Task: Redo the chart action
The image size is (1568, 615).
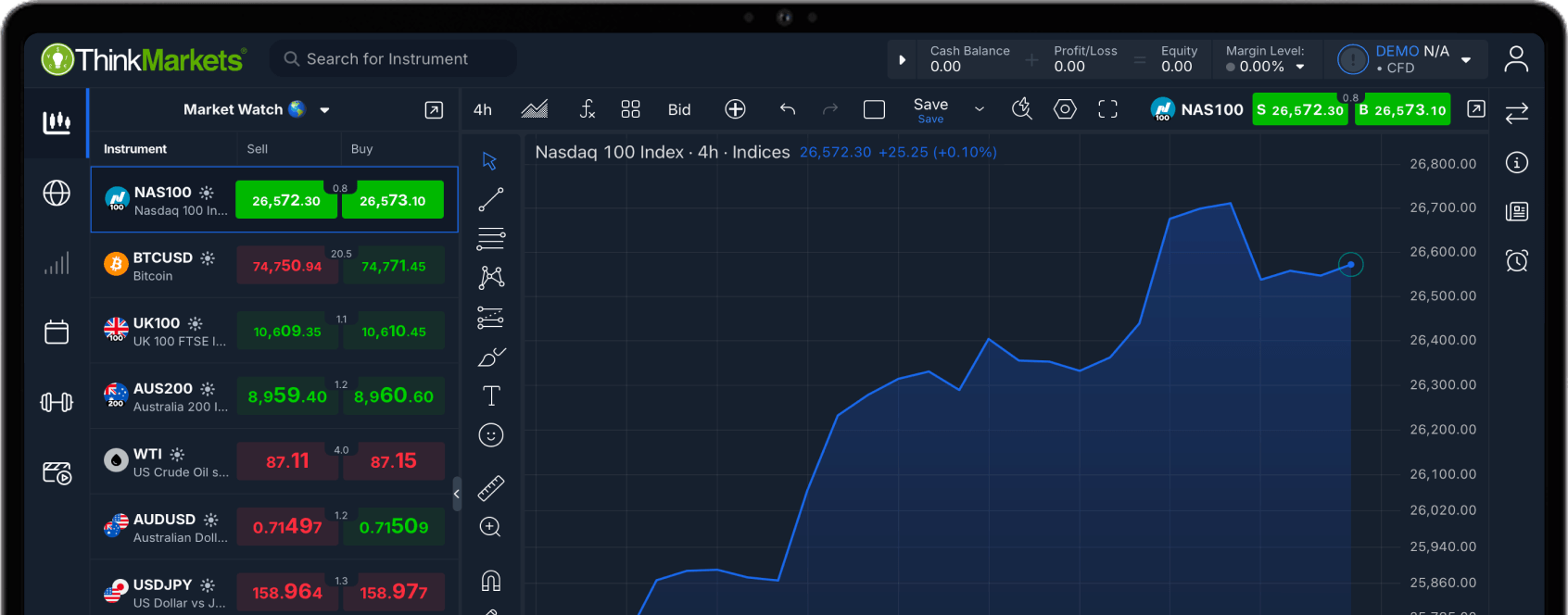Action: point(830,109)
